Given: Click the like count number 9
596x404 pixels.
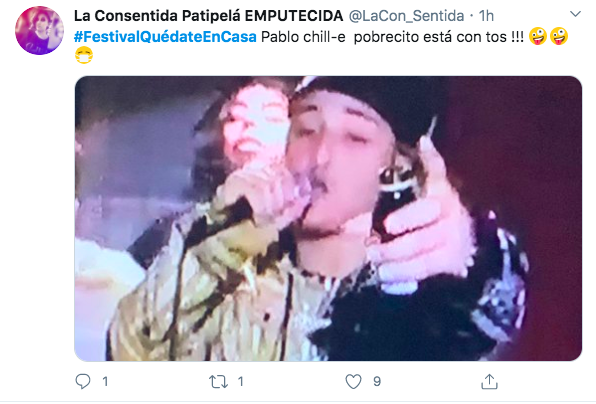Looking at the screenshot, I should click(377, 381).
